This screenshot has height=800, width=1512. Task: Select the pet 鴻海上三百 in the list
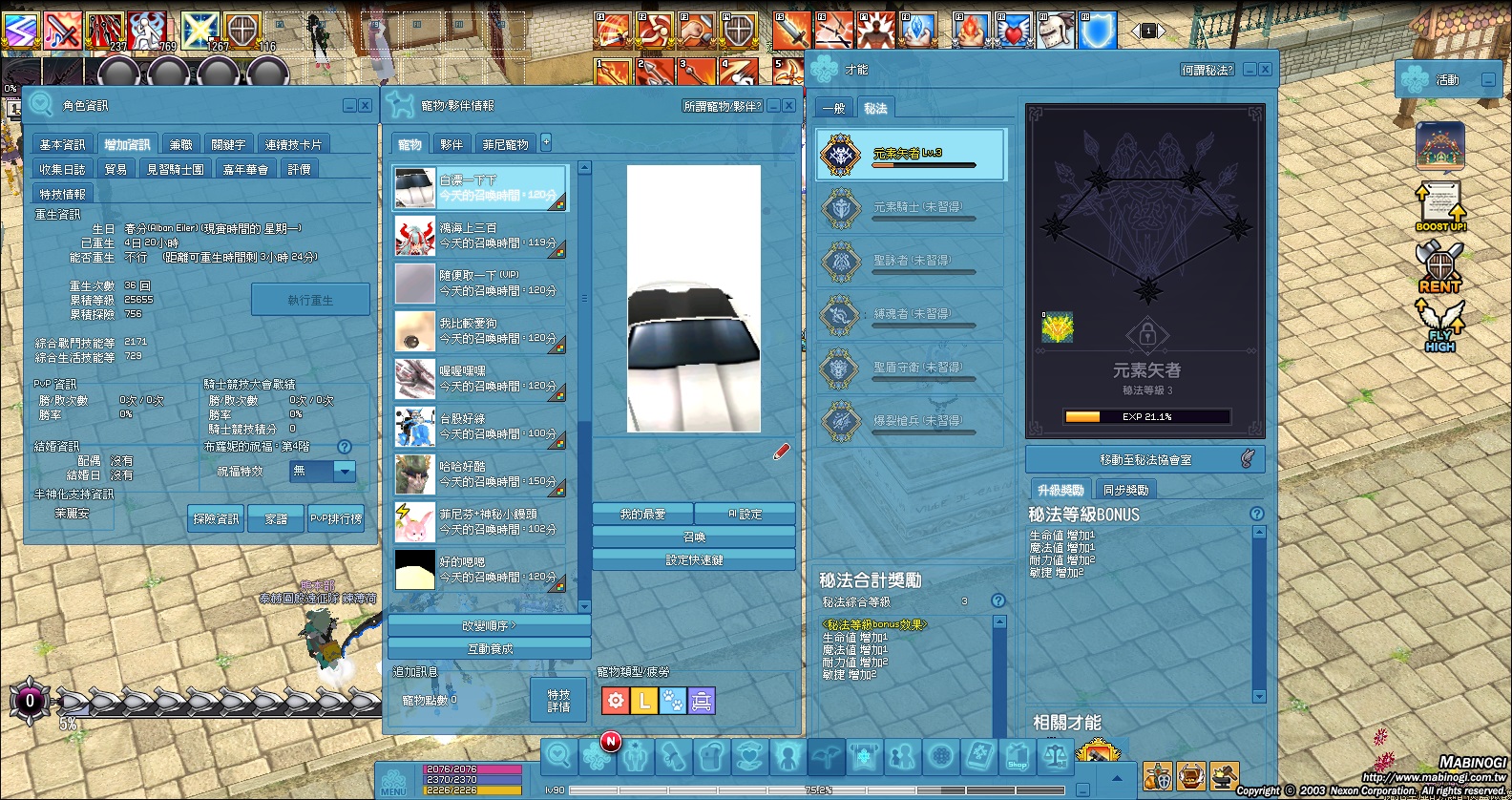coord(480,236)
